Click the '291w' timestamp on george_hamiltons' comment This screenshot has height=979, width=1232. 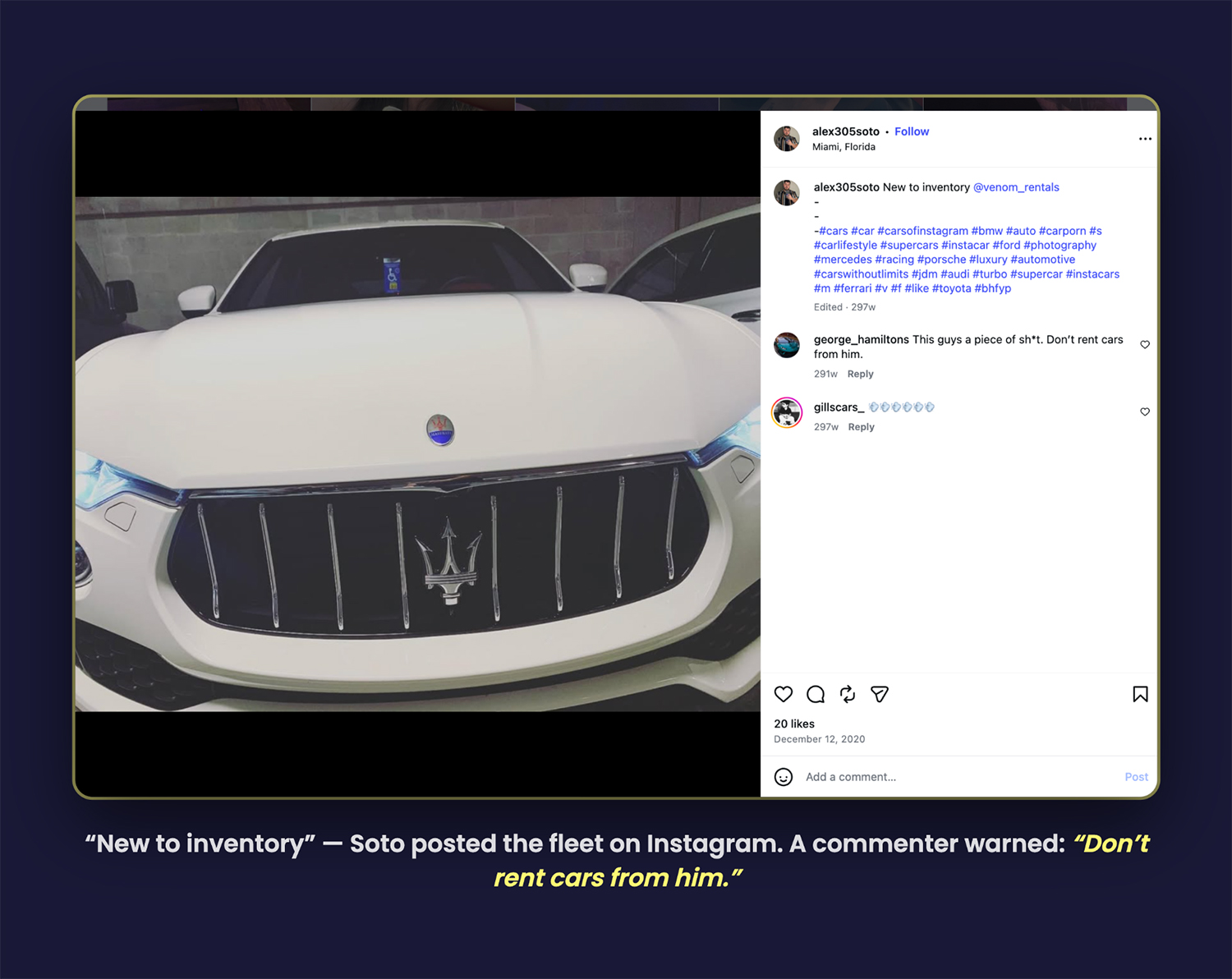(x=825, y=374)
